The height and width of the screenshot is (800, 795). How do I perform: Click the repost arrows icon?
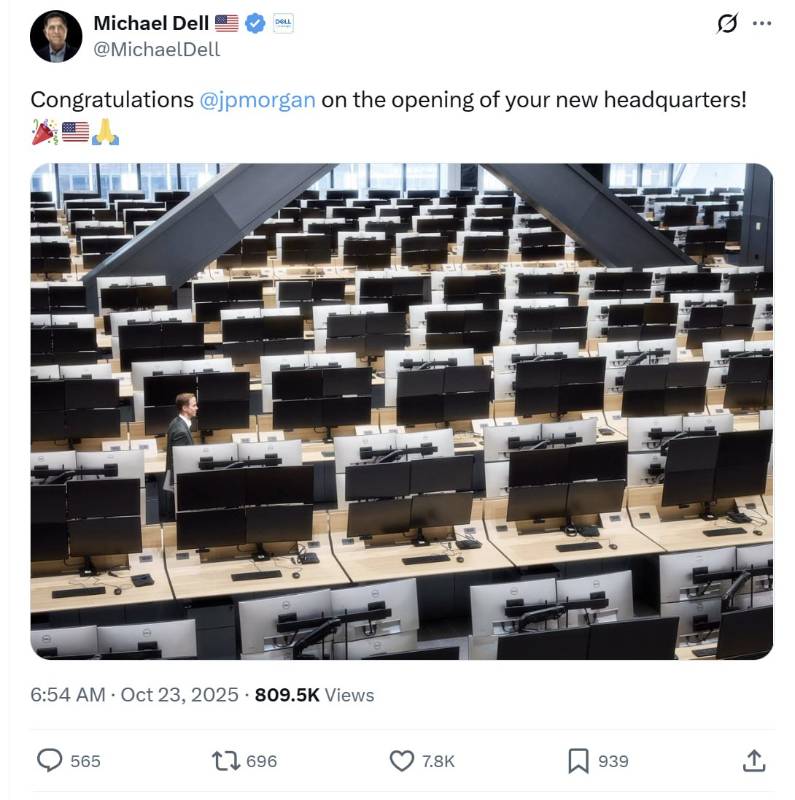(x=226, y=761)
